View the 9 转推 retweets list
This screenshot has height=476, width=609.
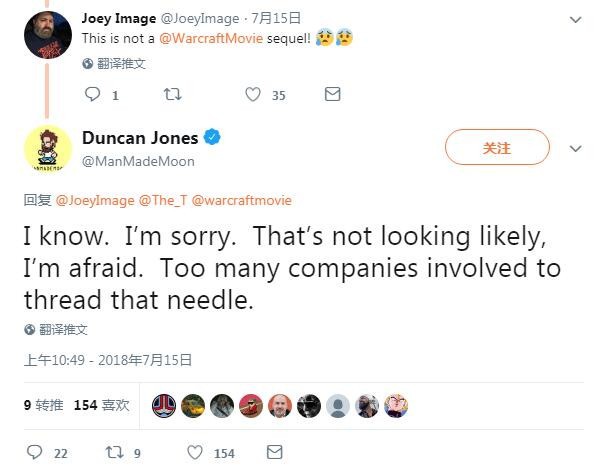[x=43, y=405]
